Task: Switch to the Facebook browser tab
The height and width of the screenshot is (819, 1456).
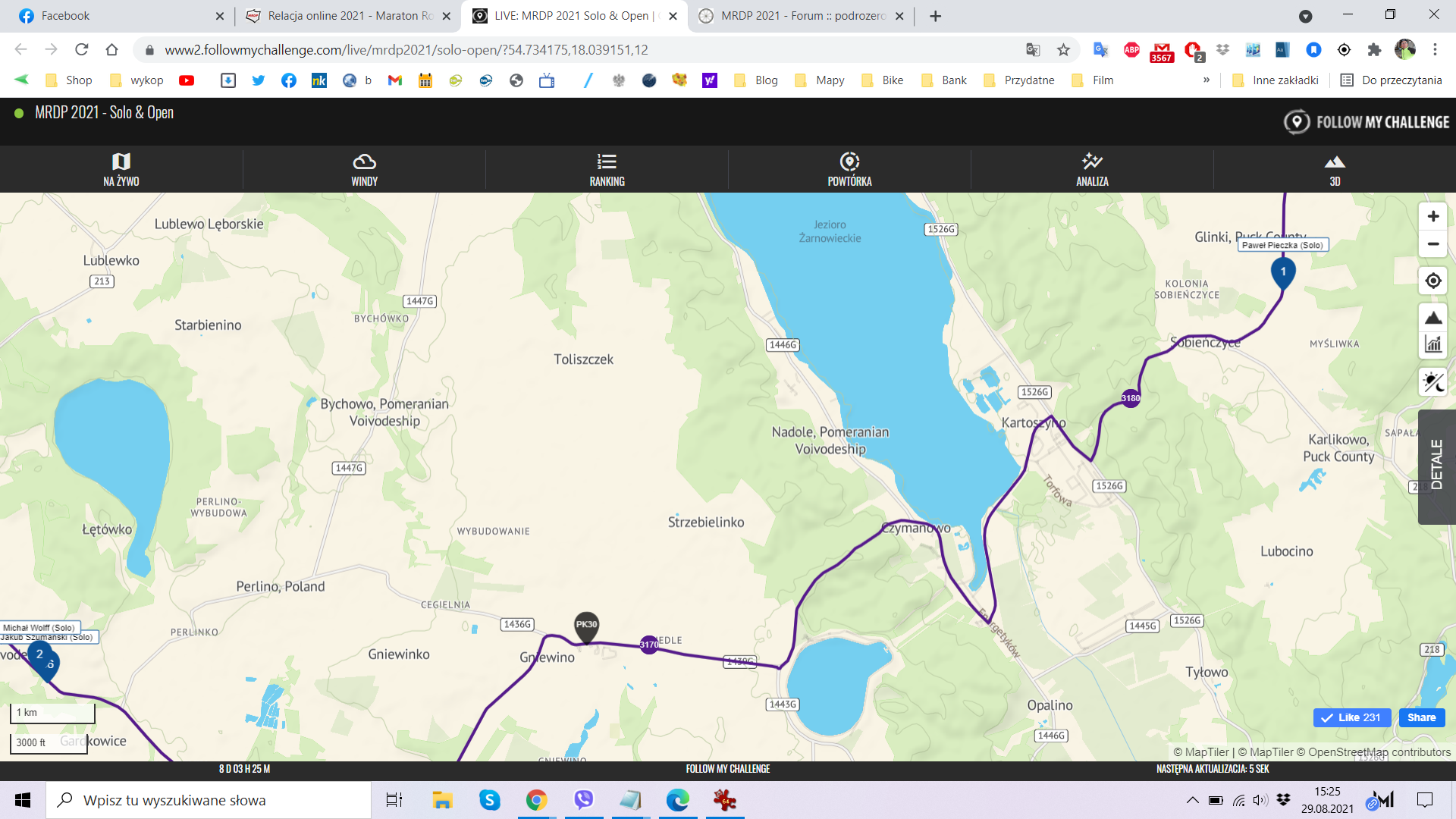Action: tap(121, 16)
